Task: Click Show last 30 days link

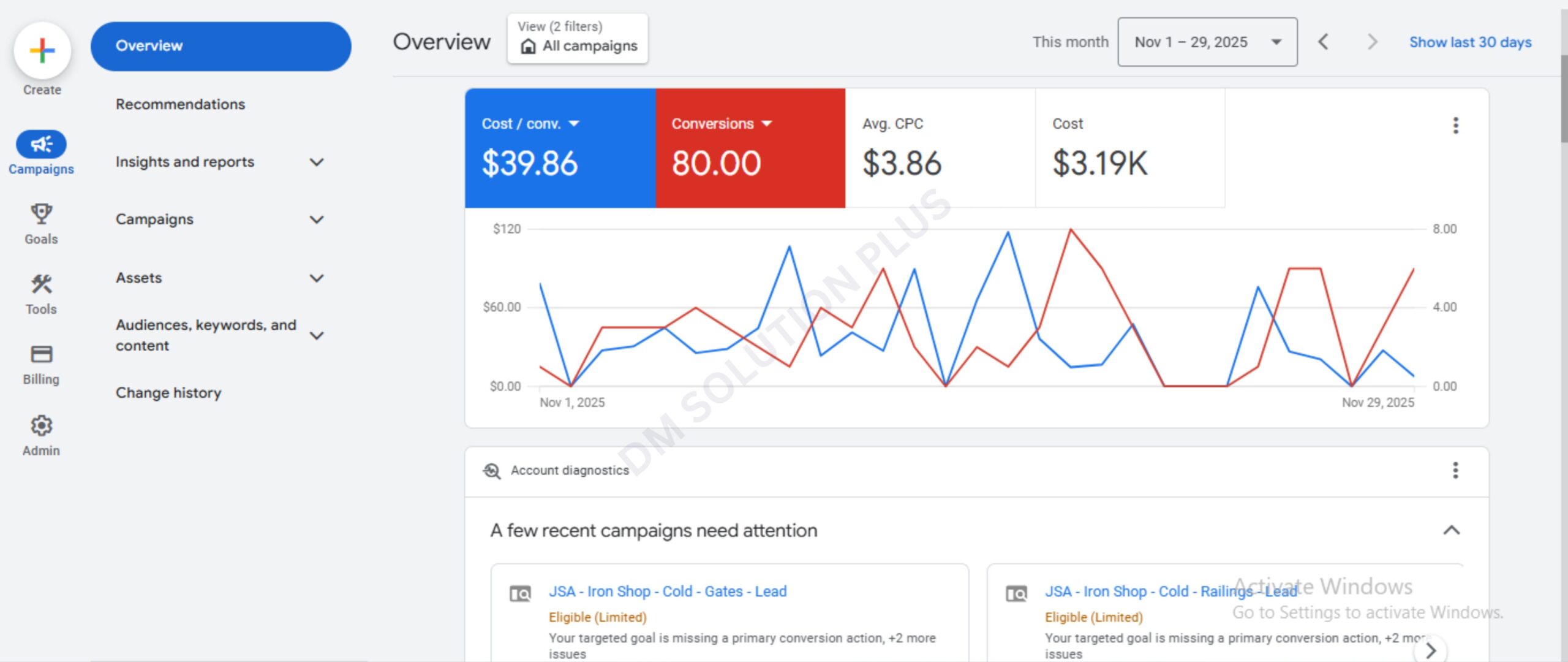Action: 1470,42
